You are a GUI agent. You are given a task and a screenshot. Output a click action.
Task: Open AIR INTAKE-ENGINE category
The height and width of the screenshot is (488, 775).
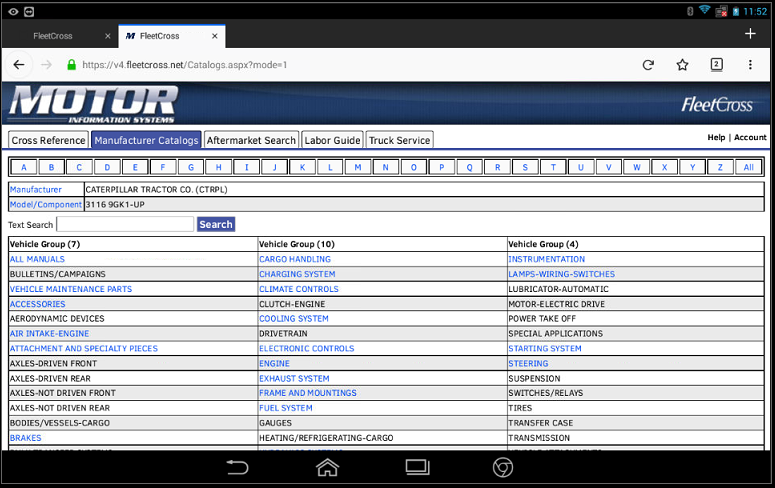point(49,334)
